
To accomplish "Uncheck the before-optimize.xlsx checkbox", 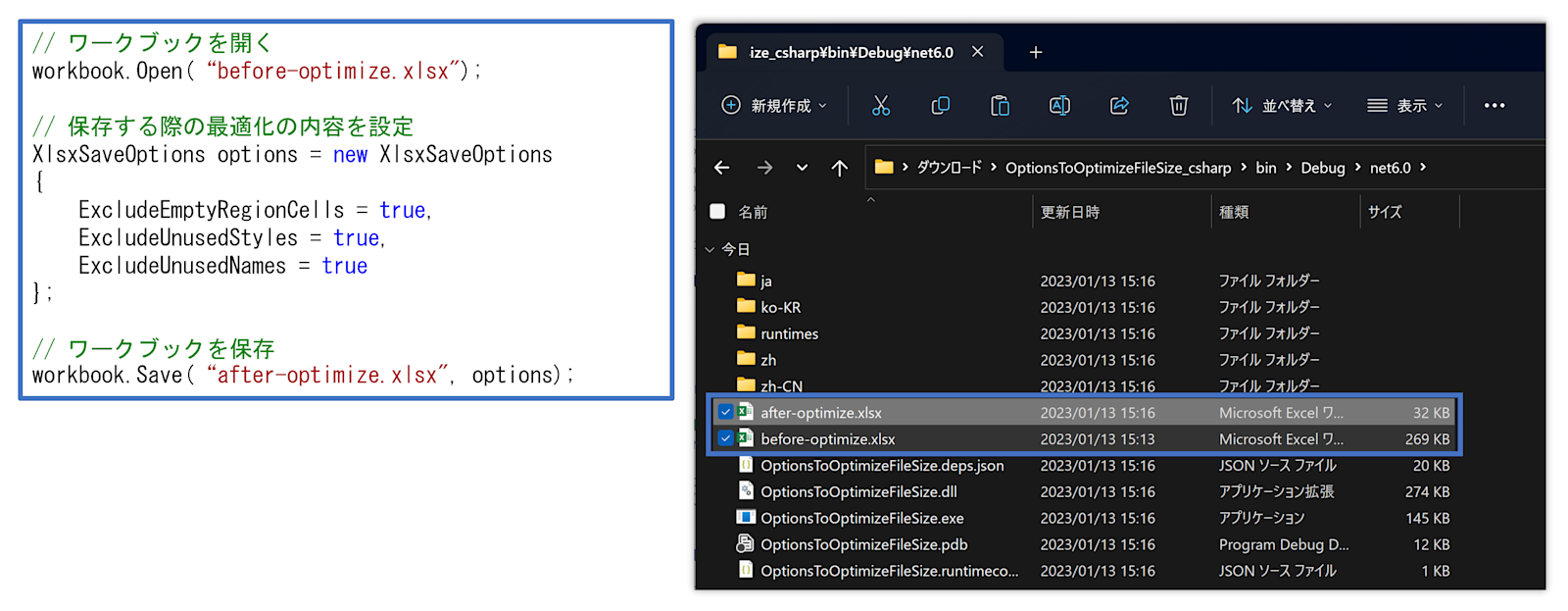I will [x=725, y=438].
